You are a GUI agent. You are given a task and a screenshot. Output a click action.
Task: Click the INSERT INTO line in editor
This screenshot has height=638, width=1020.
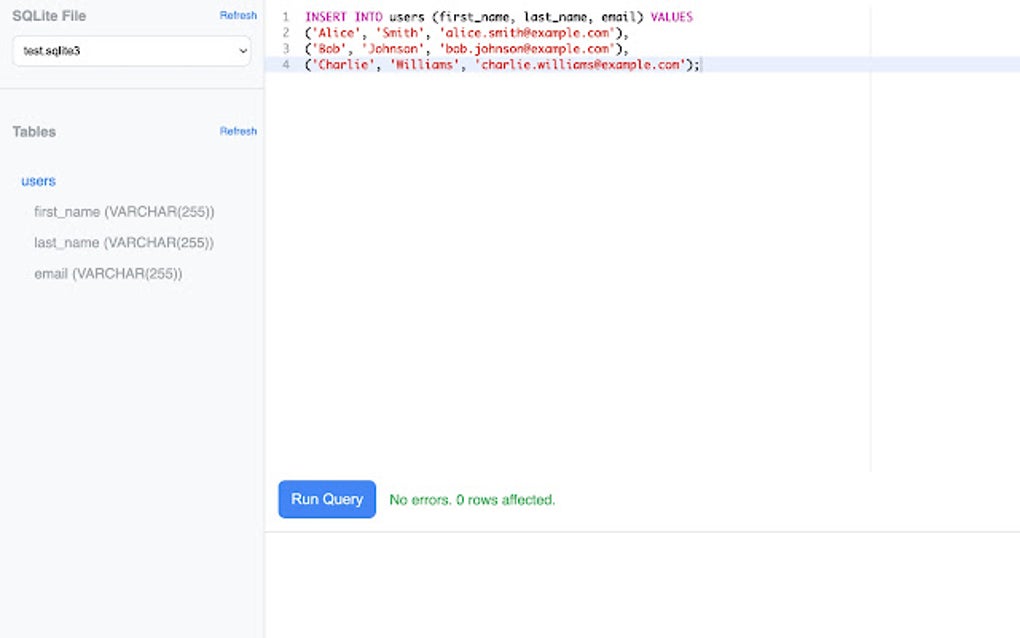(499, 17)
